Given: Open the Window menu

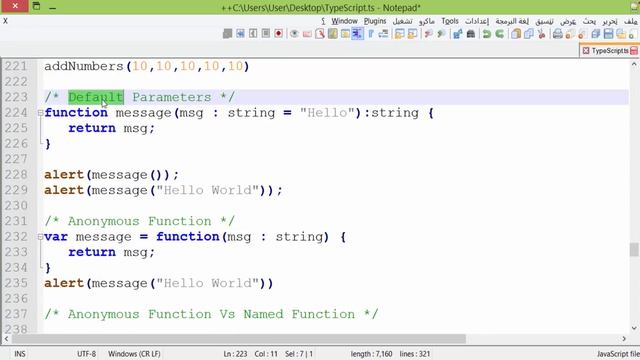Looking at the screenshot, I should (344, 21).
